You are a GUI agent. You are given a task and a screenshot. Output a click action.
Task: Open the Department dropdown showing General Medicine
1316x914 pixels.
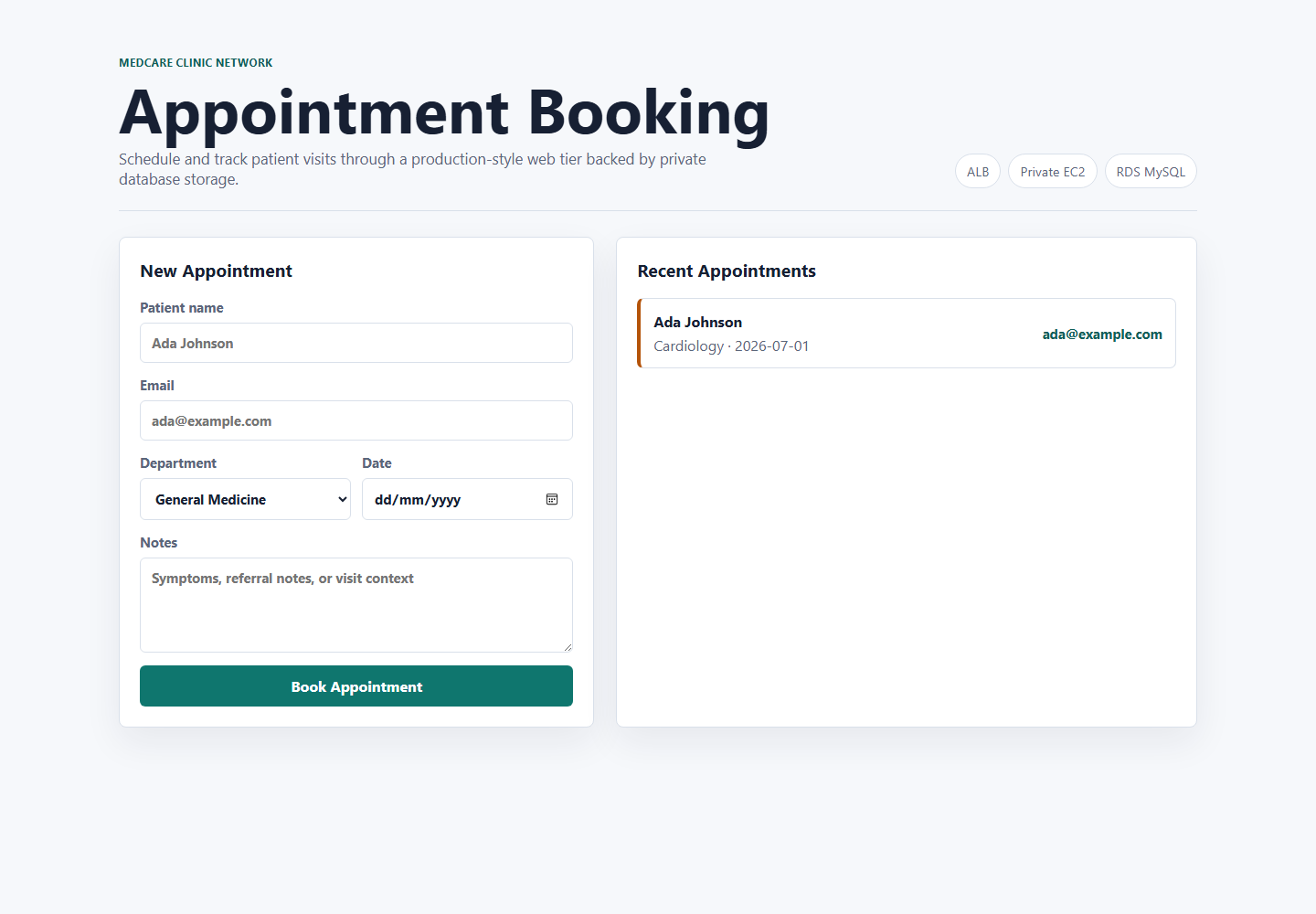pyautogui.click(x=245, y=499)
